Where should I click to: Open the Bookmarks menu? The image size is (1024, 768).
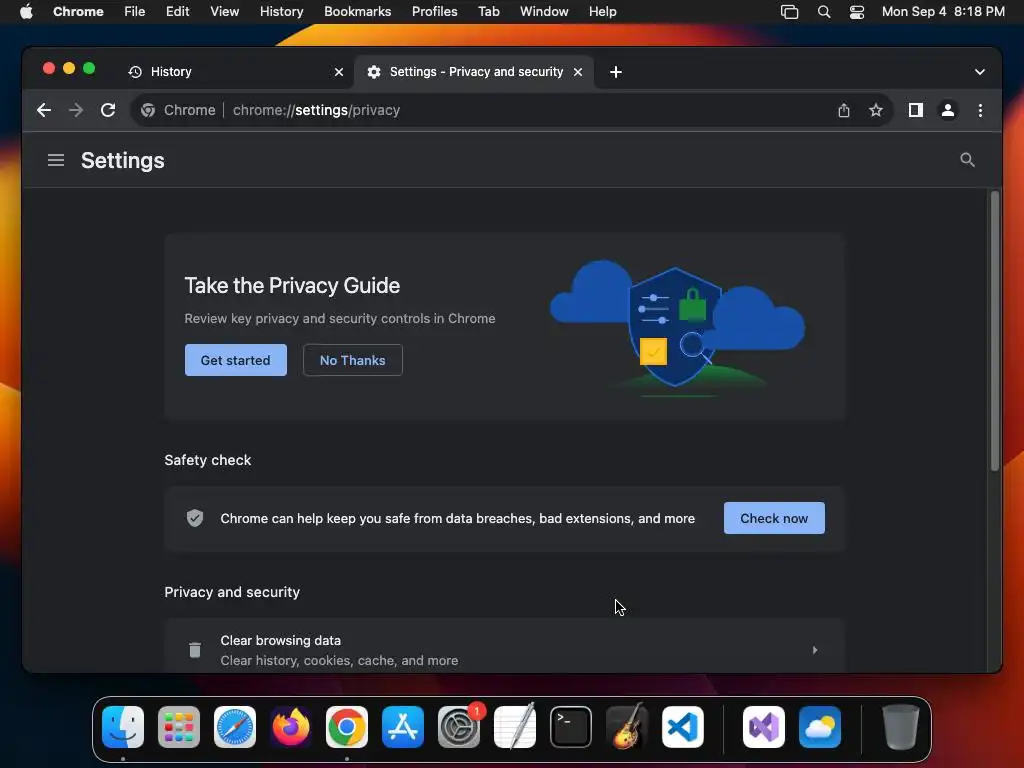pyautogui.click(x=358, y=12)
